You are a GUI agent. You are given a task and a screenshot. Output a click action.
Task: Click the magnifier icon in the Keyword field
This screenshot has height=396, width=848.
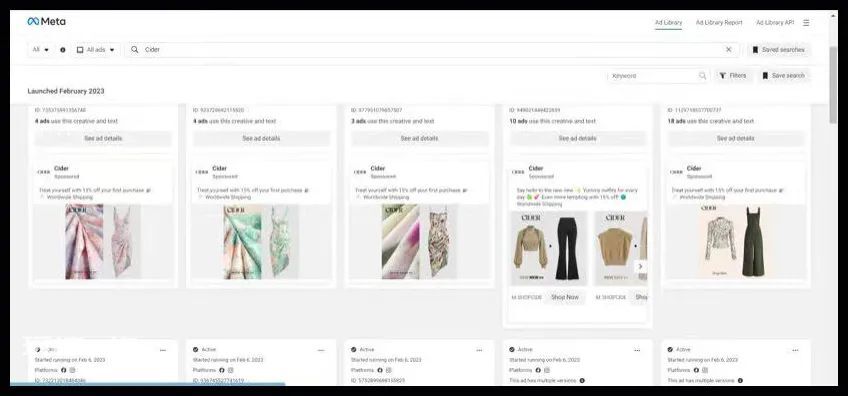coord(703,76)
